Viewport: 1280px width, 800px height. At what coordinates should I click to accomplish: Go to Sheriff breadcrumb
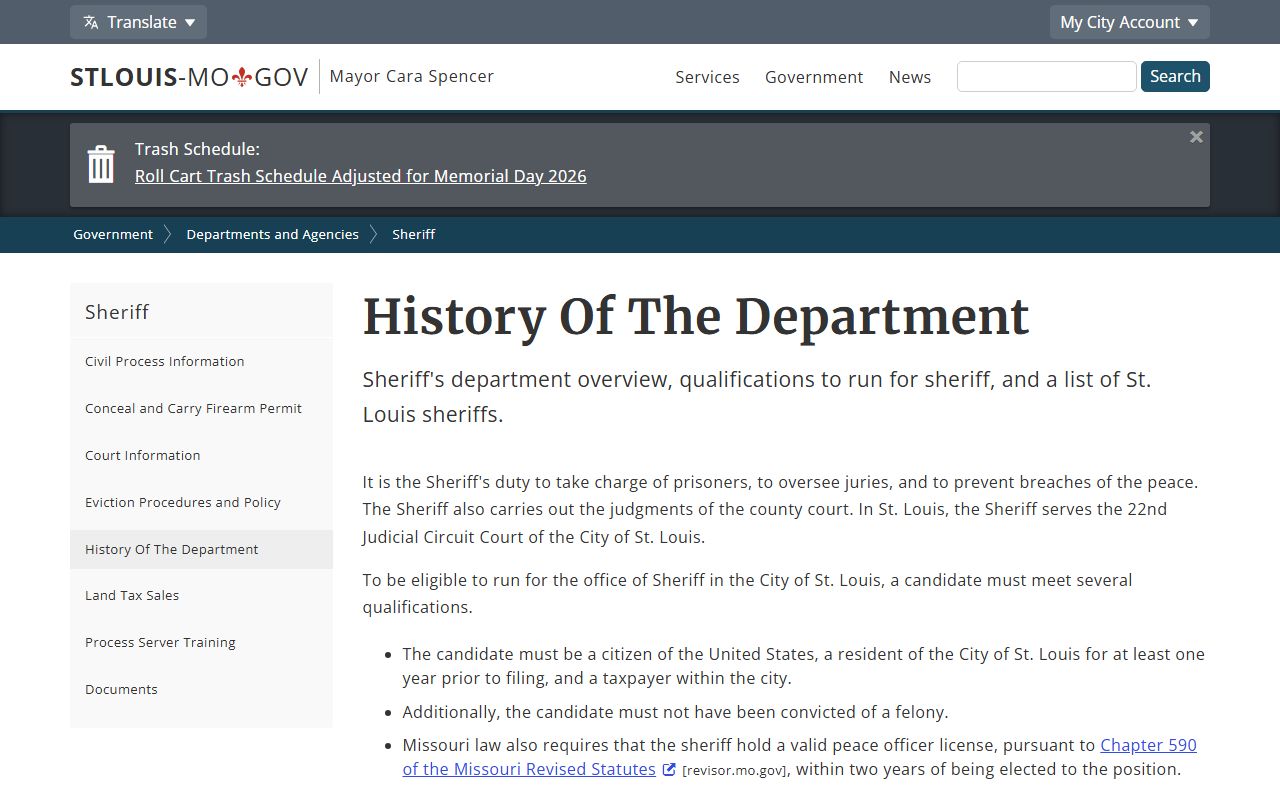pyautogui.click(x=413, y=234)
